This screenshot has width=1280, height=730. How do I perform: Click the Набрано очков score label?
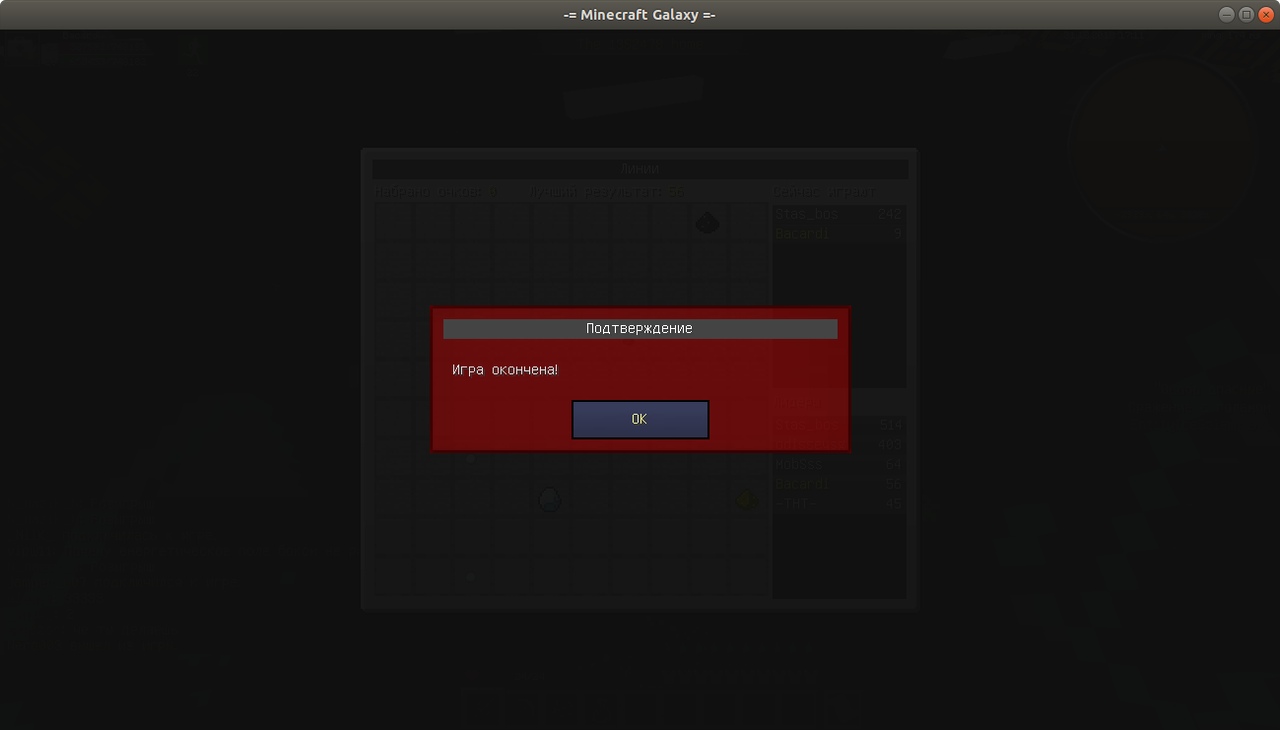pyautogui.click(x=435, y=192)
